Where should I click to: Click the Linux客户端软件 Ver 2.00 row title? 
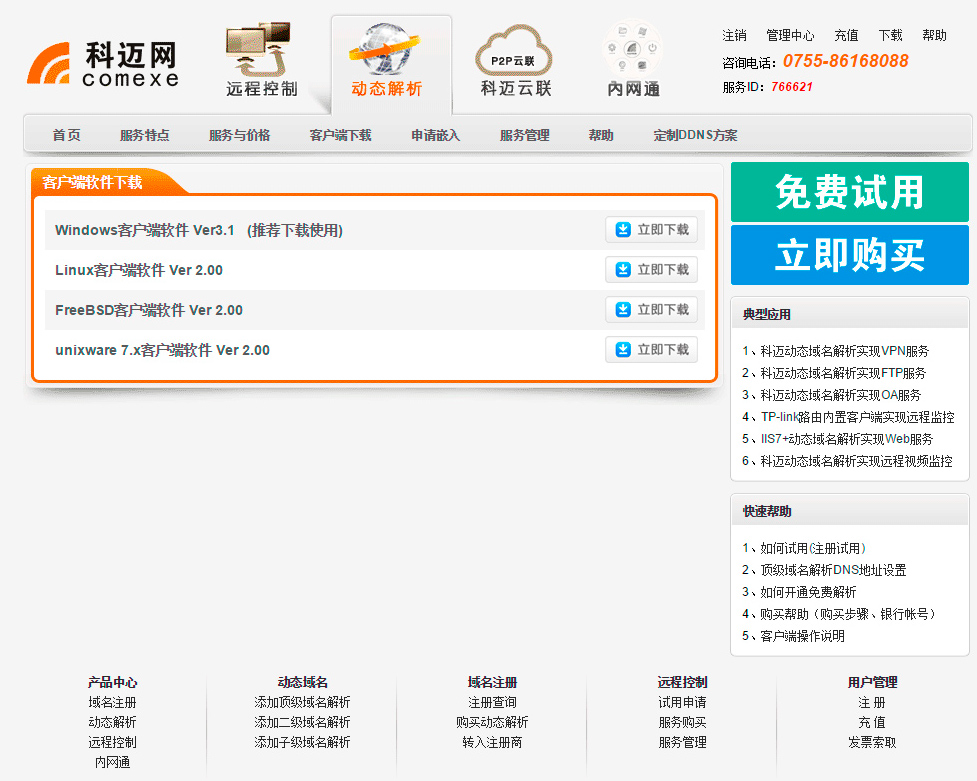[x=139, y=270]
